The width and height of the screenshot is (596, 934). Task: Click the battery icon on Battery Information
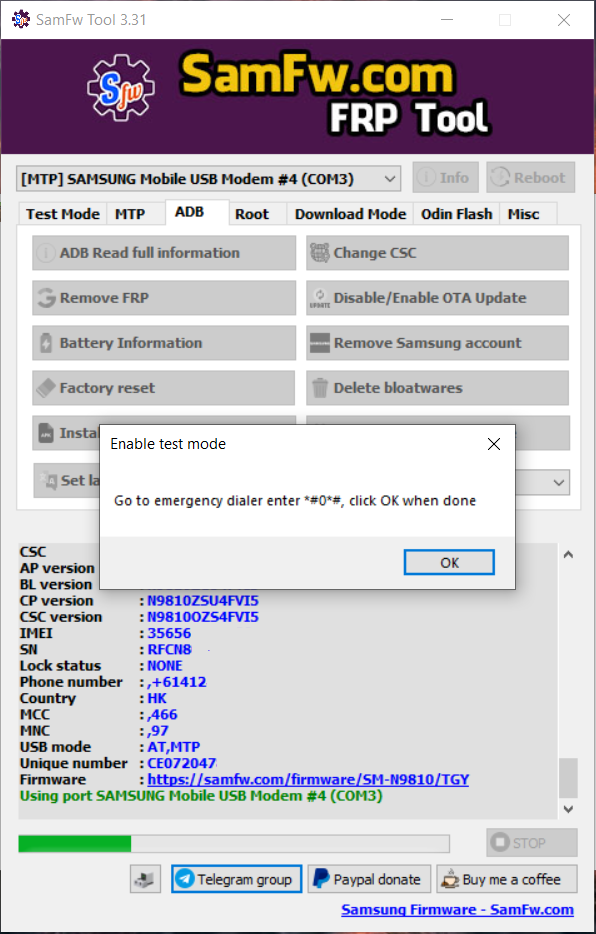46,343
